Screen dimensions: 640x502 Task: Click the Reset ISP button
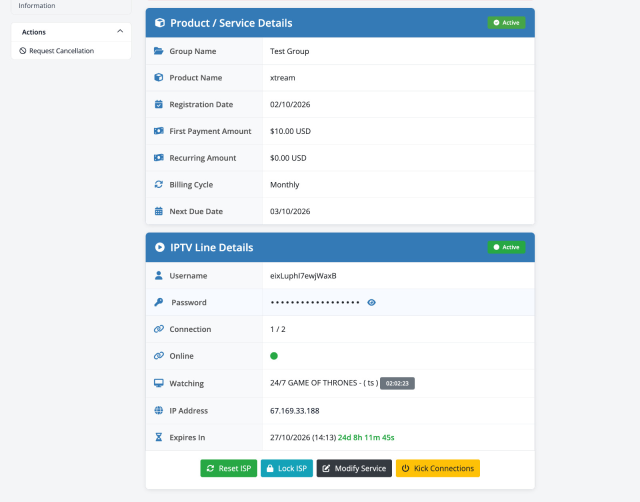click(229, 468)
